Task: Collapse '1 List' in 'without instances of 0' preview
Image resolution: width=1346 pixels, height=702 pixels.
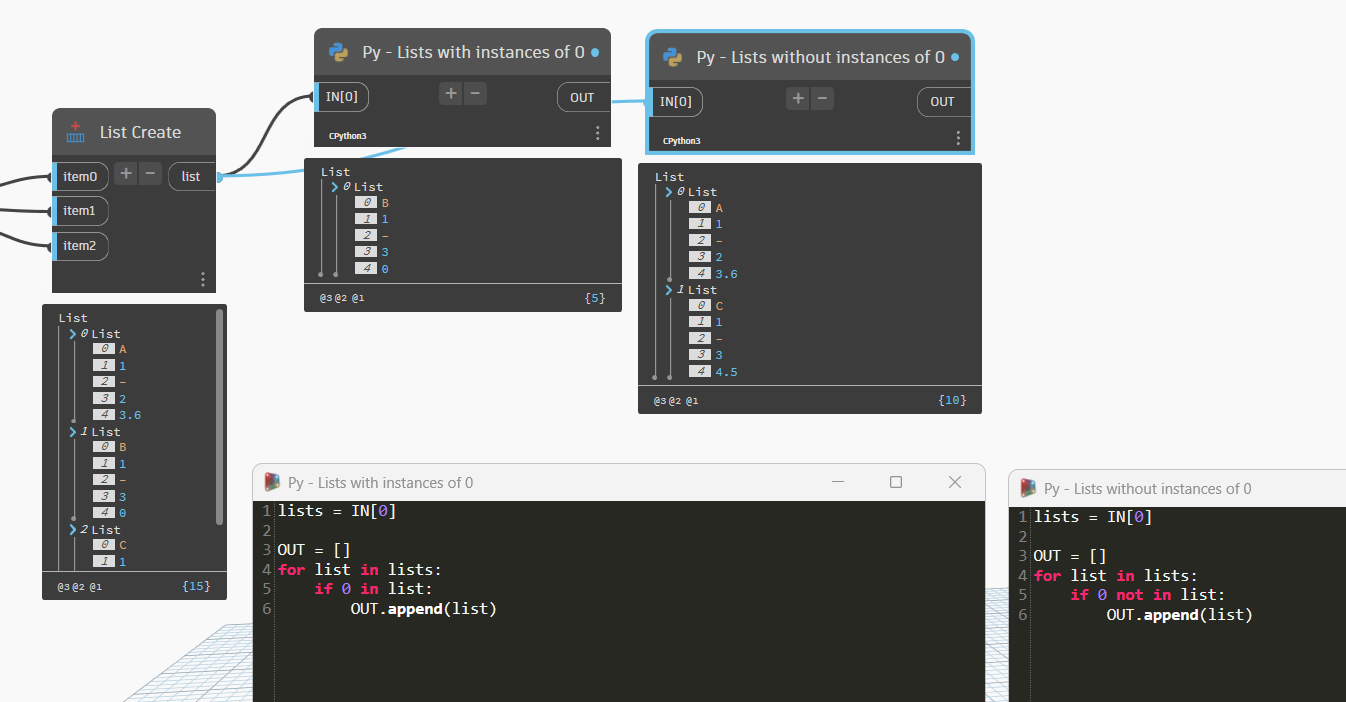Action: (x=669, y=290)
